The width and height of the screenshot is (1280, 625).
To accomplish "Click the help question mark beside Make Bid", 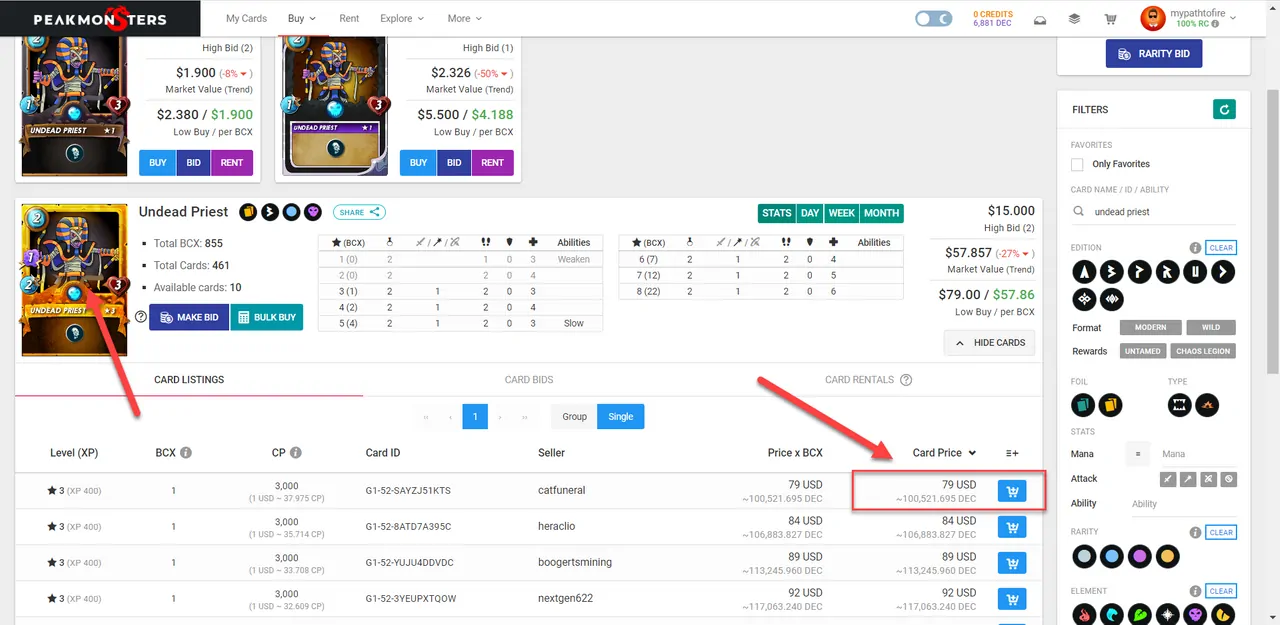I will (x=140, y=317).
